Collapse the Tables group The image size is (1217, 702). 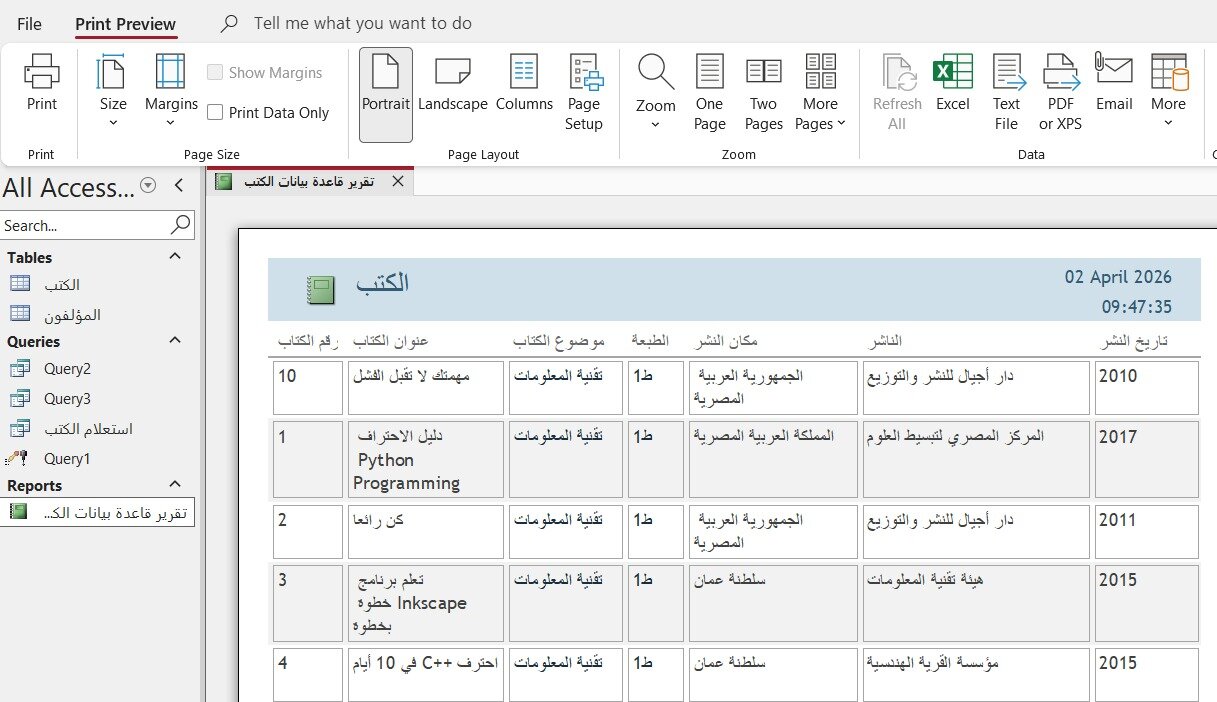175,257
